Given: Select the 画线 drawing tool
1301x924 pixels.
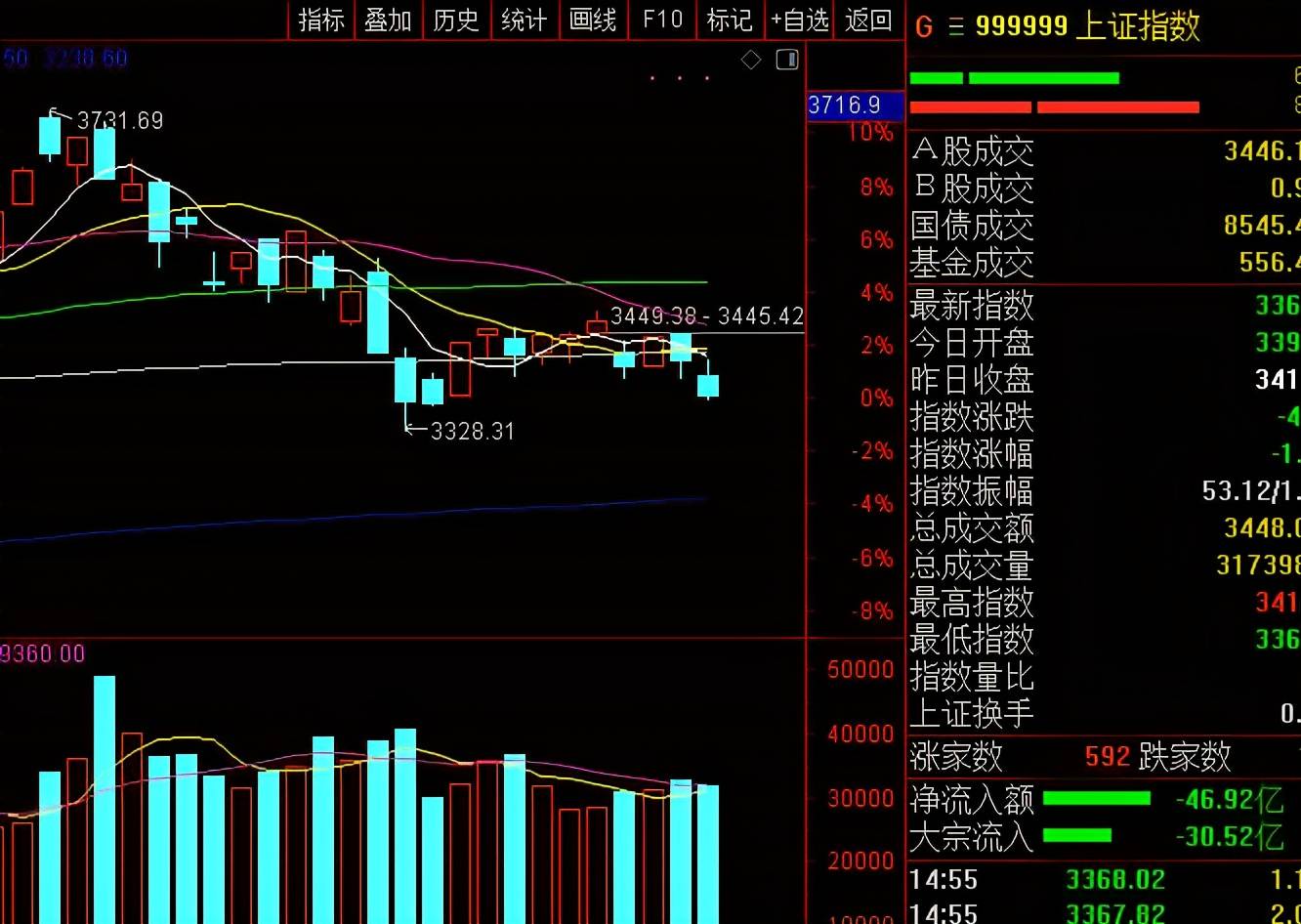Looking at the screenshot, I should point(593,20).
